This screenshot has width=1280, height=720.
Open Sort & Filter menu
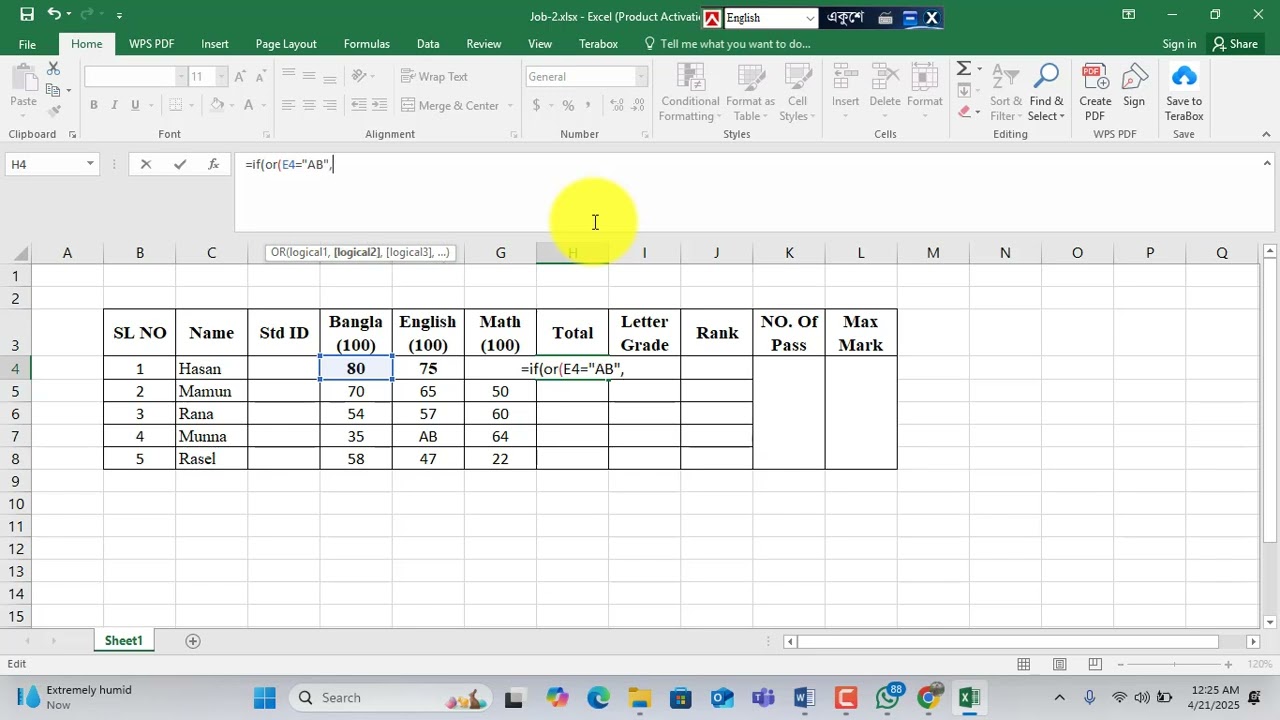(1005, 92)
